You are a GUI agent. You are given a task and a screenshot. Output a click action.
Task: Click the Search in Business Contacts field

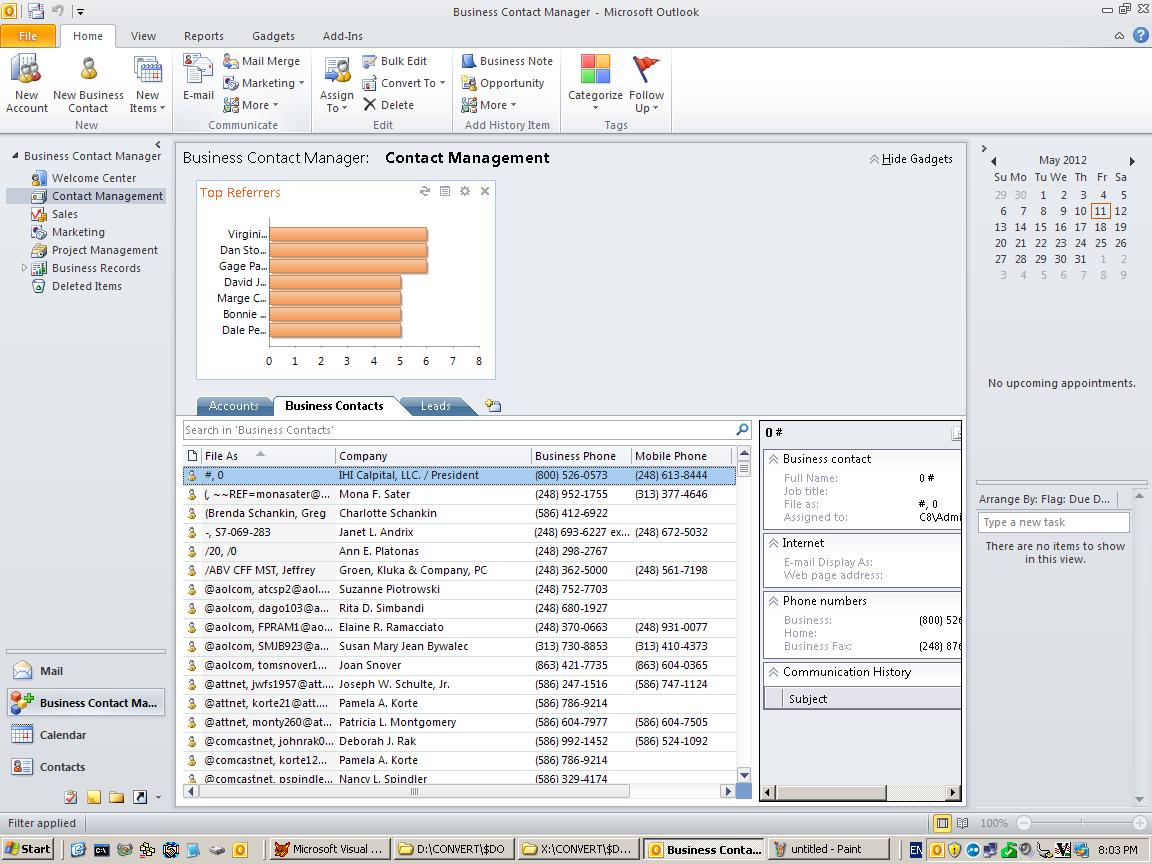pos(458,430)
